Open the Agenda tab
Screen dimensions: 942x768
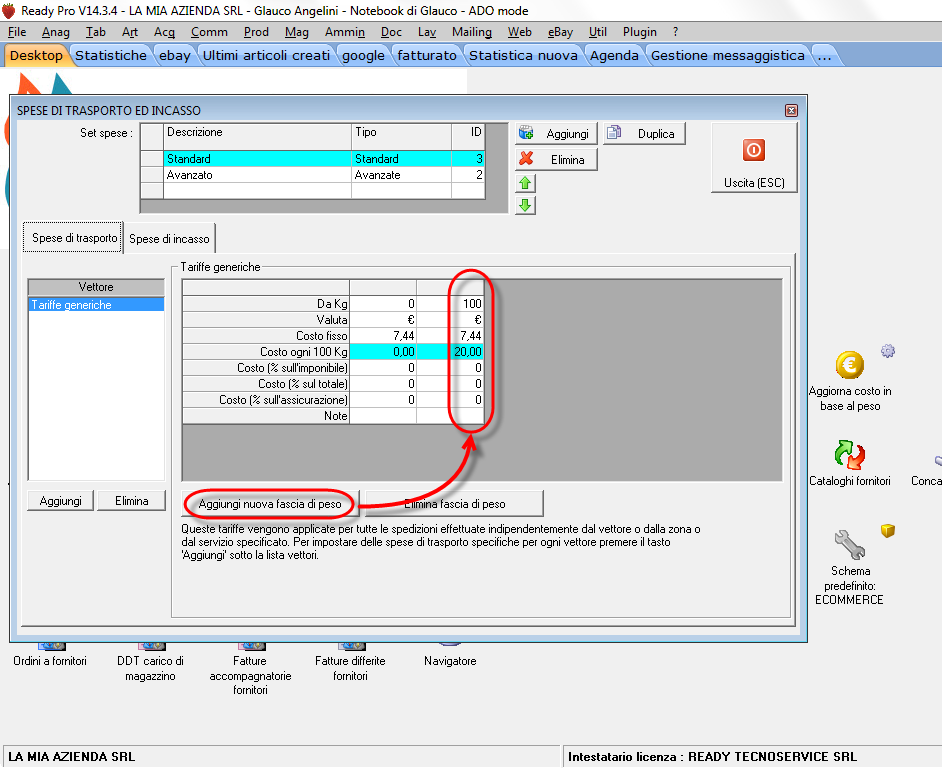point(614,55)
